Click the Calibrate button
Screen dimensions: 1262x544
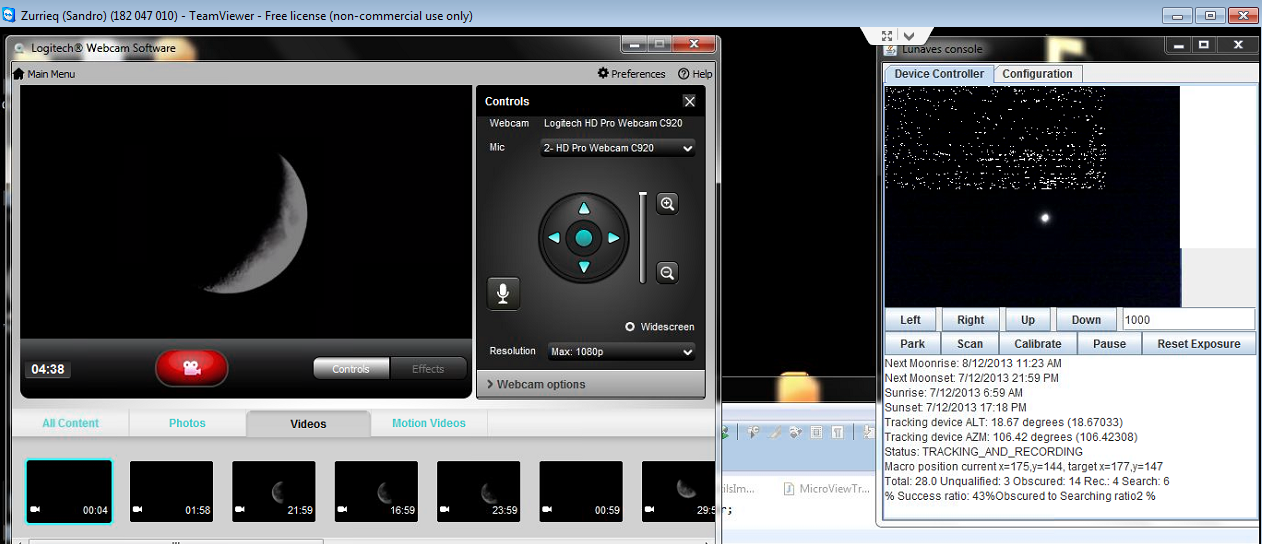pyautogui.click(x=1038, y=343)
